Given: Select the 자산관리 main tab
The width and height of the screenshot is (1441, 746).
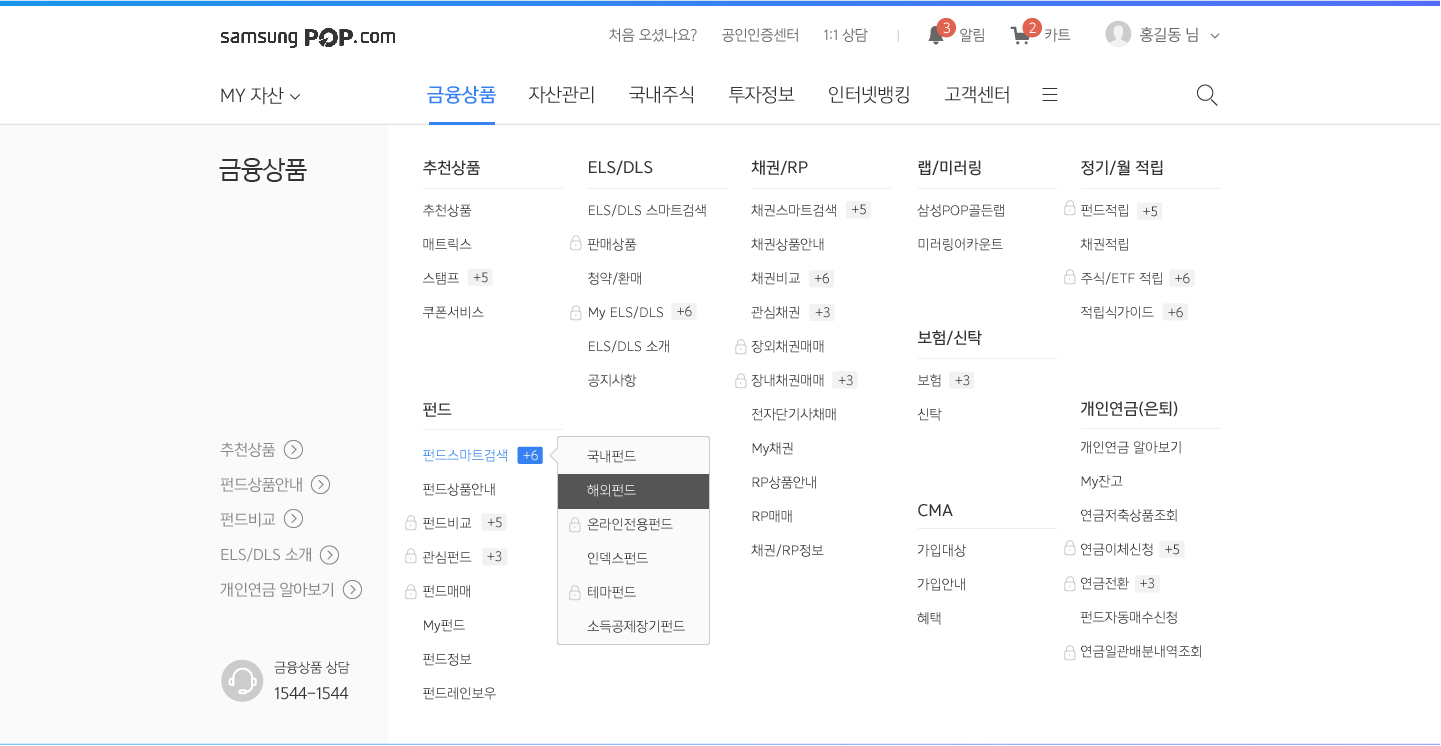Looking at the screenshot, I should pos(562,95).
